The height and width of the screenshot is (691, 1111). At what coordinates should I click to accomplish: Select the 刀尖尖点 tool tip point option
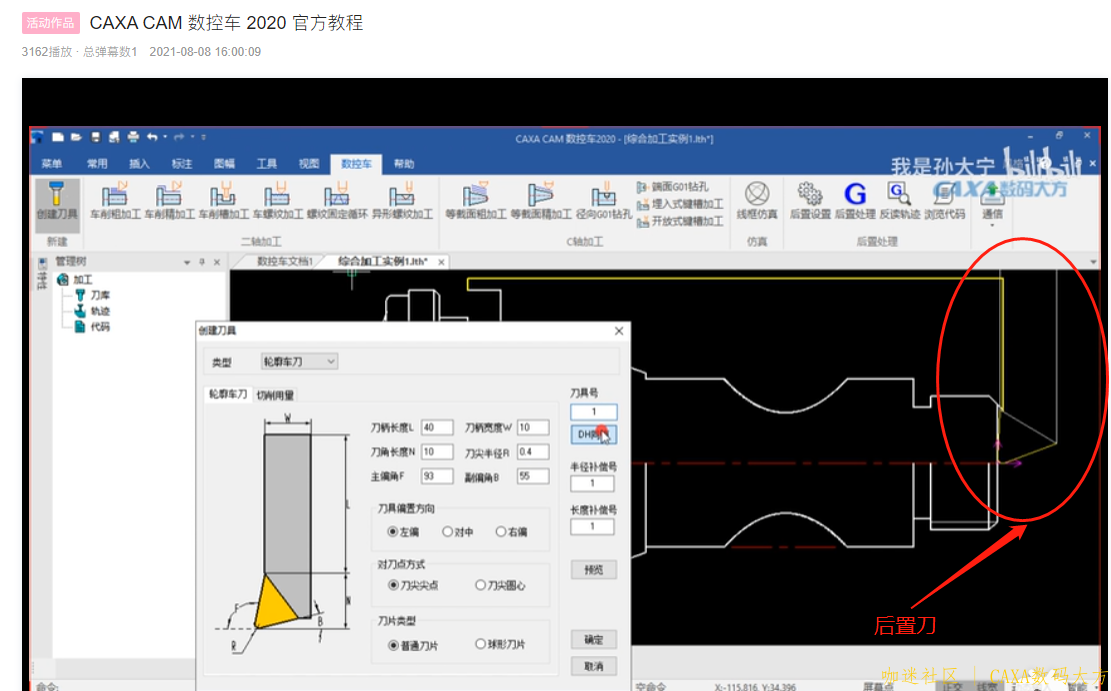point(393,585)
